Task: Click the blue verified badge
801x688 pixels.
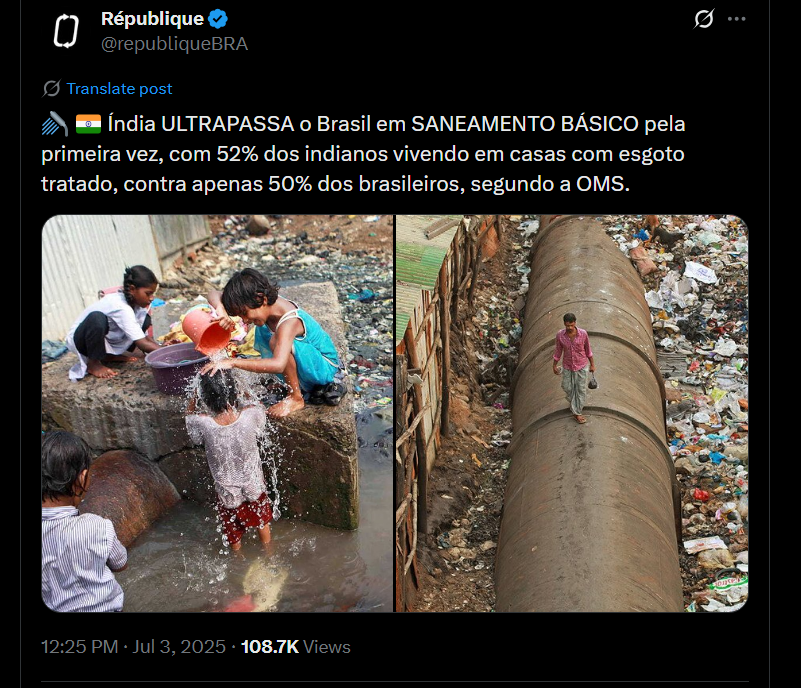Action: pos(218,19)
